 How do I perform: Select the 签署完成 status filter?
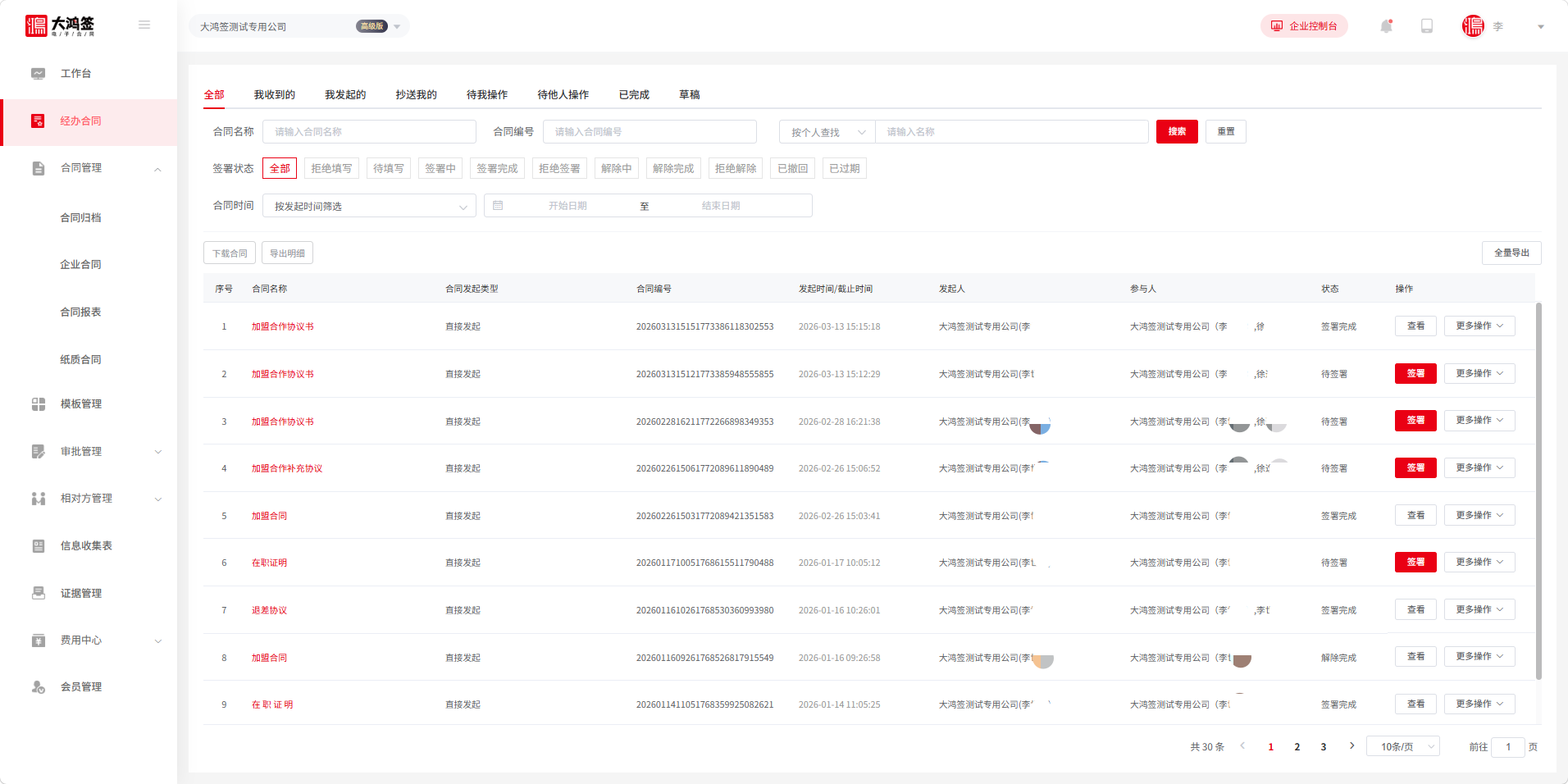(497, 169)
